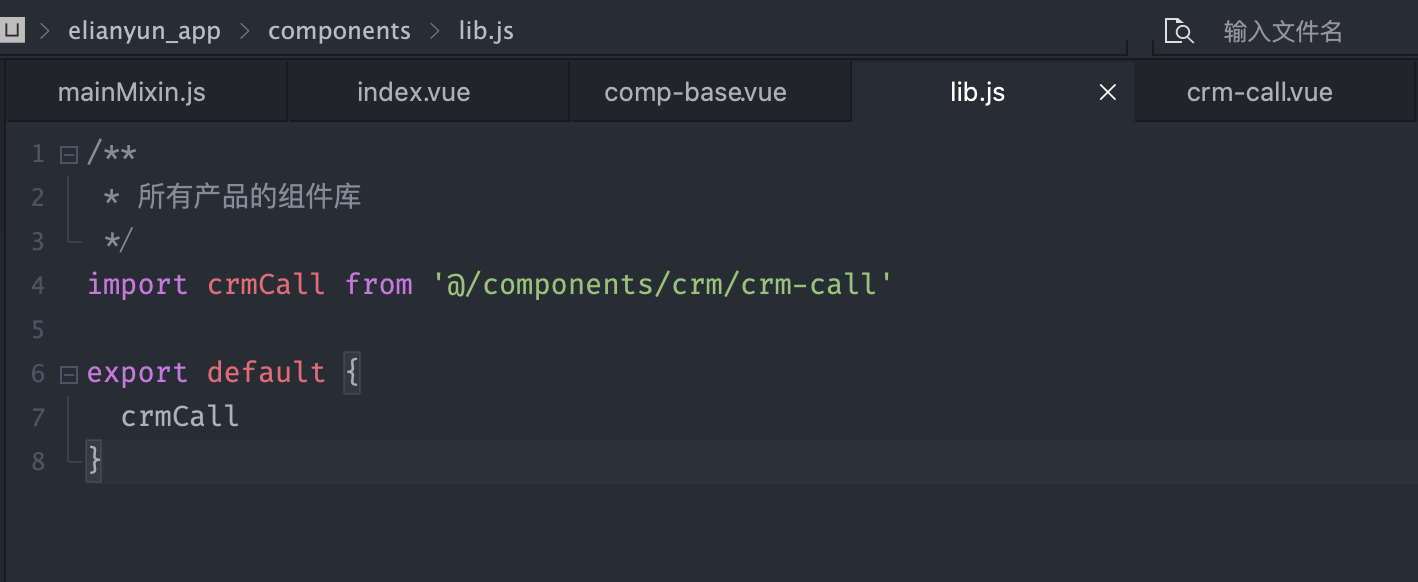This screenshot has width=1418, height=582.
Task: Click the project icon before elianyun_app
Action: pyautogui.click(x=12, y=30)
